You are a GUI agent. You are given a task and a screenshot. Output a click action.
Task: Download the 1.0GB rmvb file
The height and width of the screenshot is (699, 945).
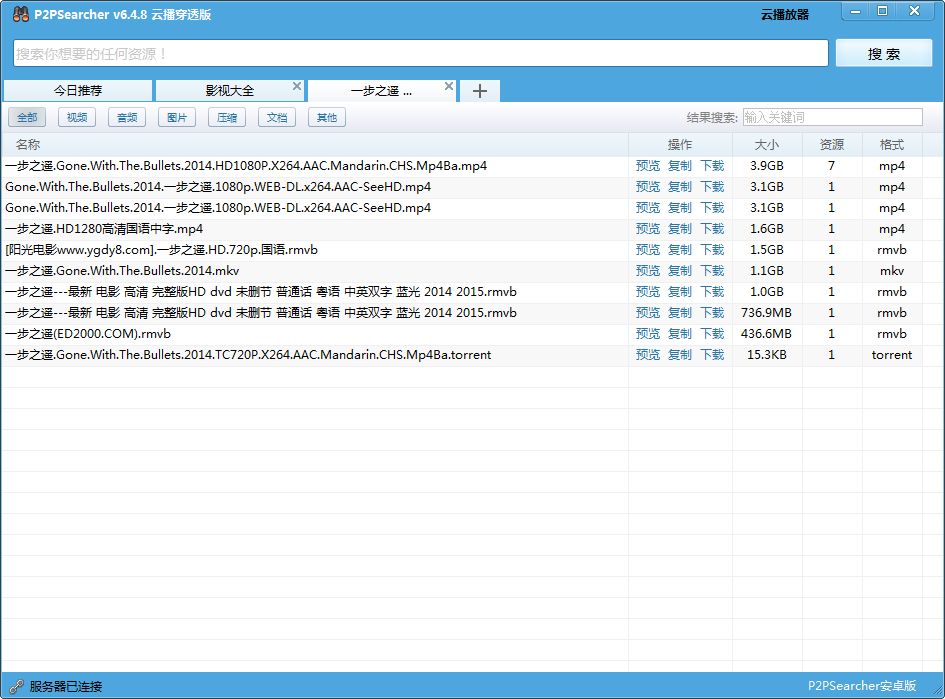click(712, 292)
